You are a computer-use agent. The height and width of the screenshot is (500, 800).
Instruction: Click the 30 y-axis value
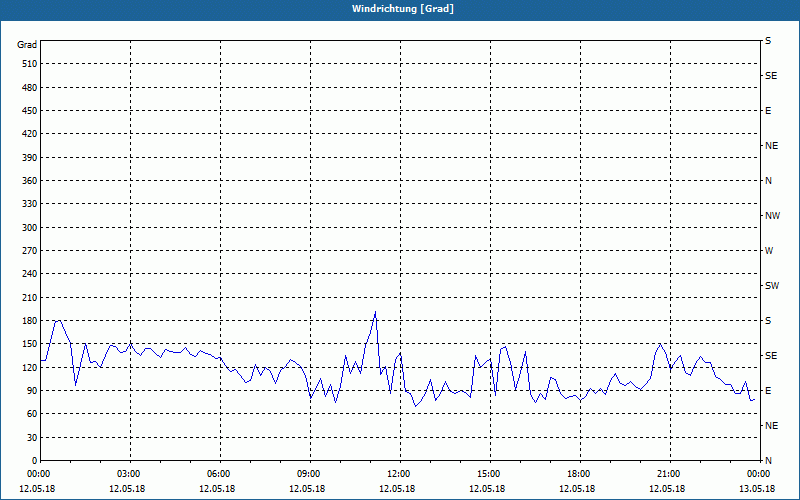pyautogui.click(x=32, y=438)
